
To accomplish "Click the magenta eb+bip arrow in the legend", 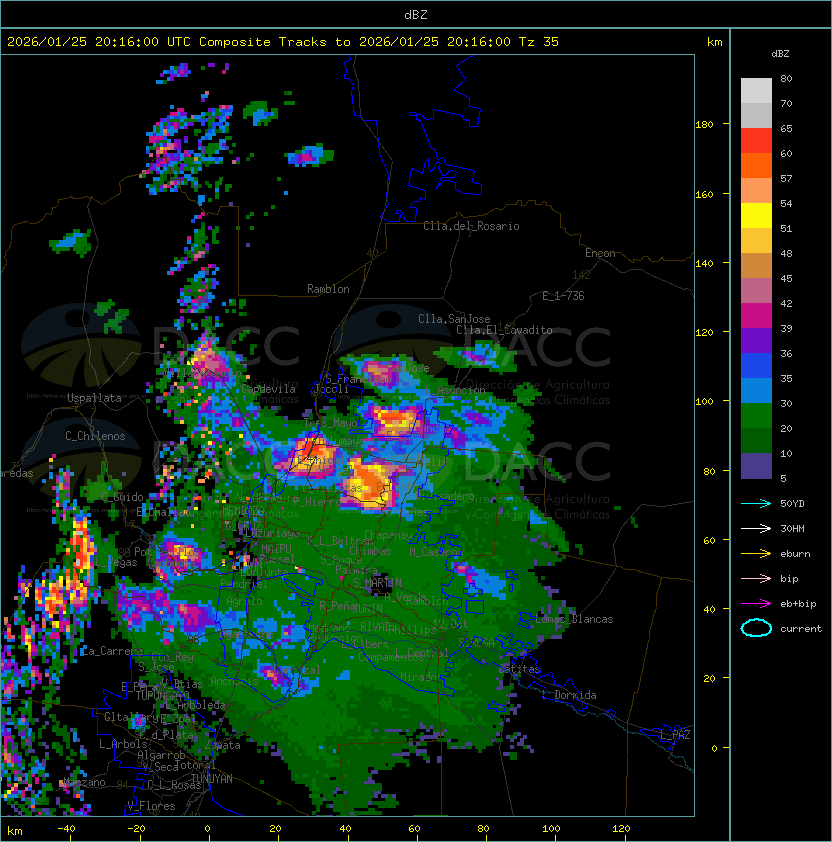I will 756,604.
